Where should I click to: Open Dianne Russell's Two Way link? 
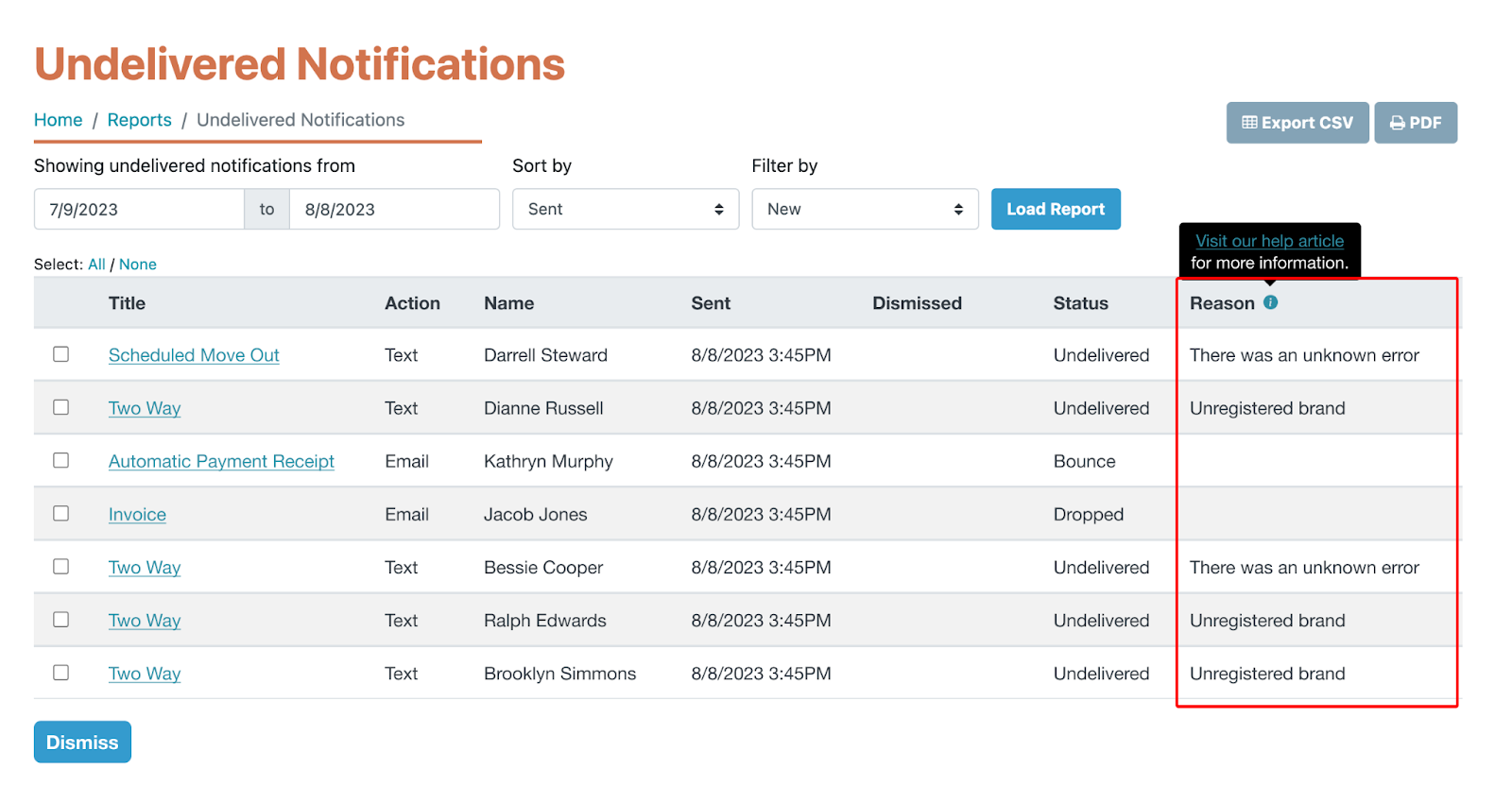tap(145, 408)
